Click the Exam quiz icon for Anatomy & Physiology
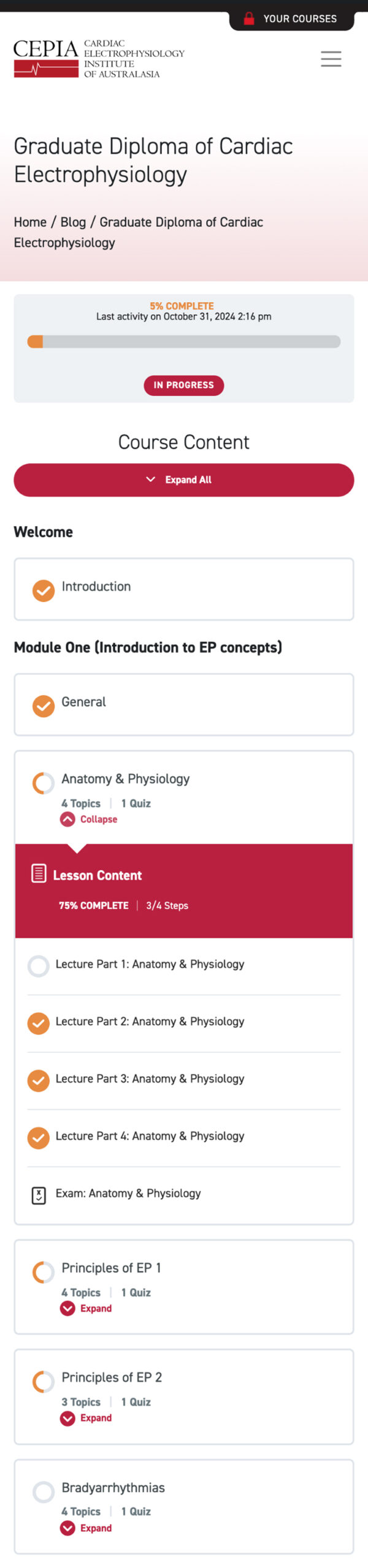Viewport: 368px width, 1568px height. pyautogui.click(x=39, y=1195)
